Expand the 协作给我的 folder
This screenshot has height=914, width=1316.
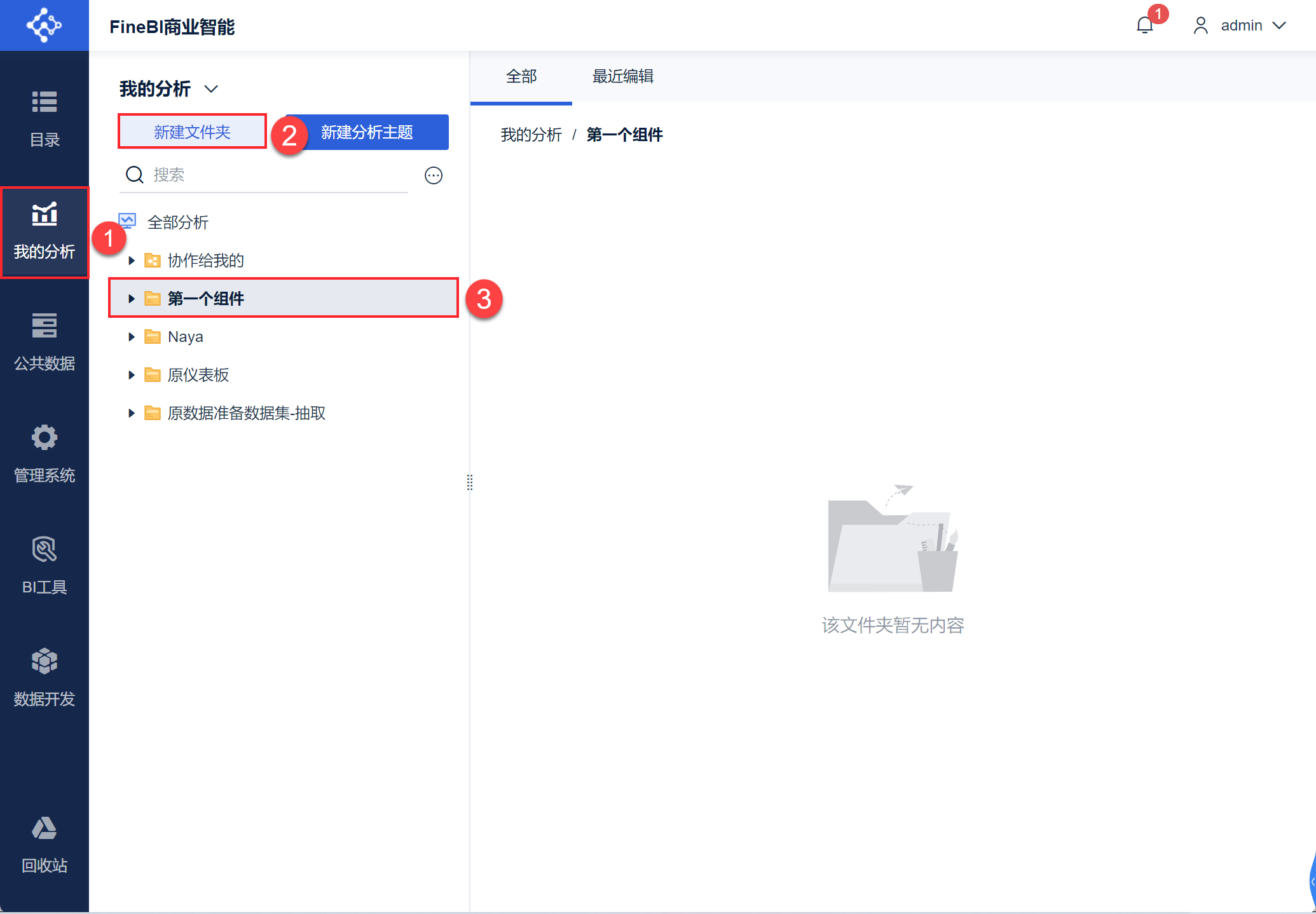pos(132,261)
